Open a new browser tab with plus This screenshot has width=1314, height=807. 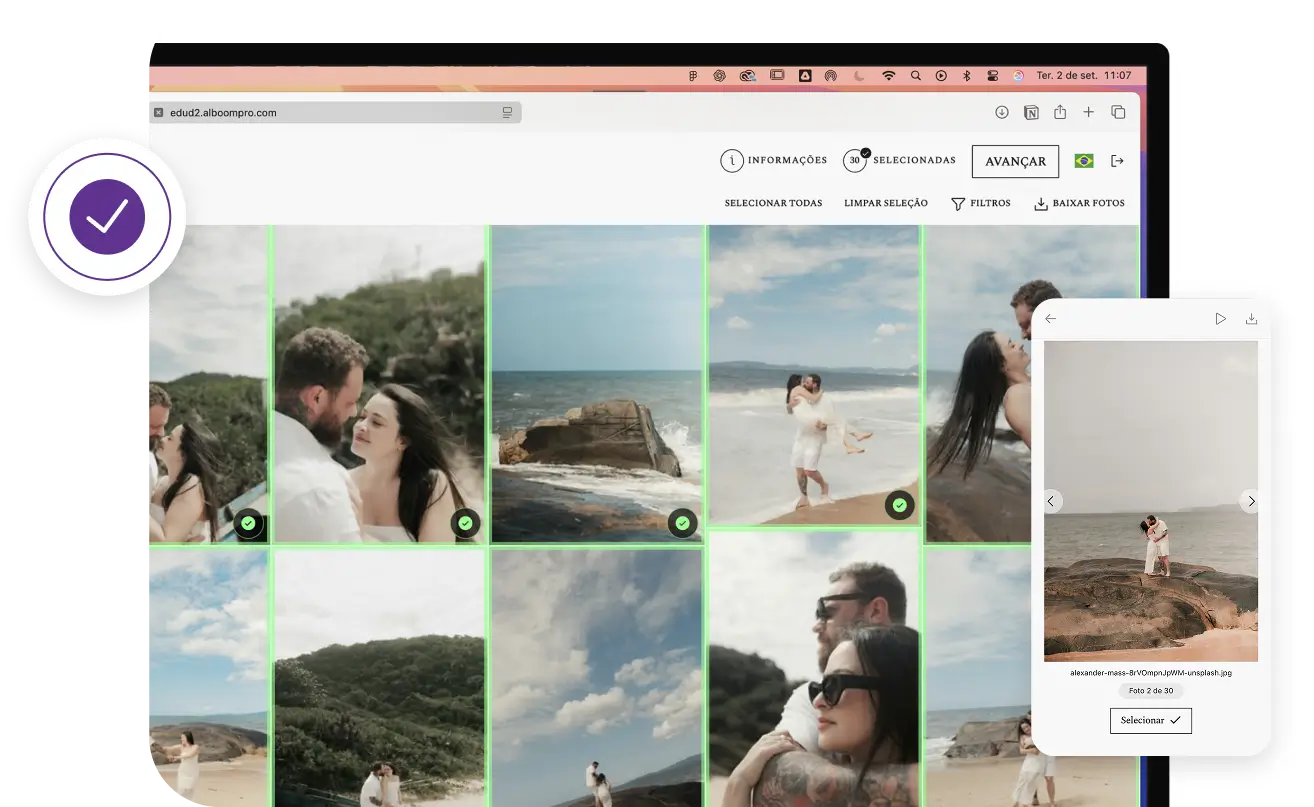(1089, 113)
